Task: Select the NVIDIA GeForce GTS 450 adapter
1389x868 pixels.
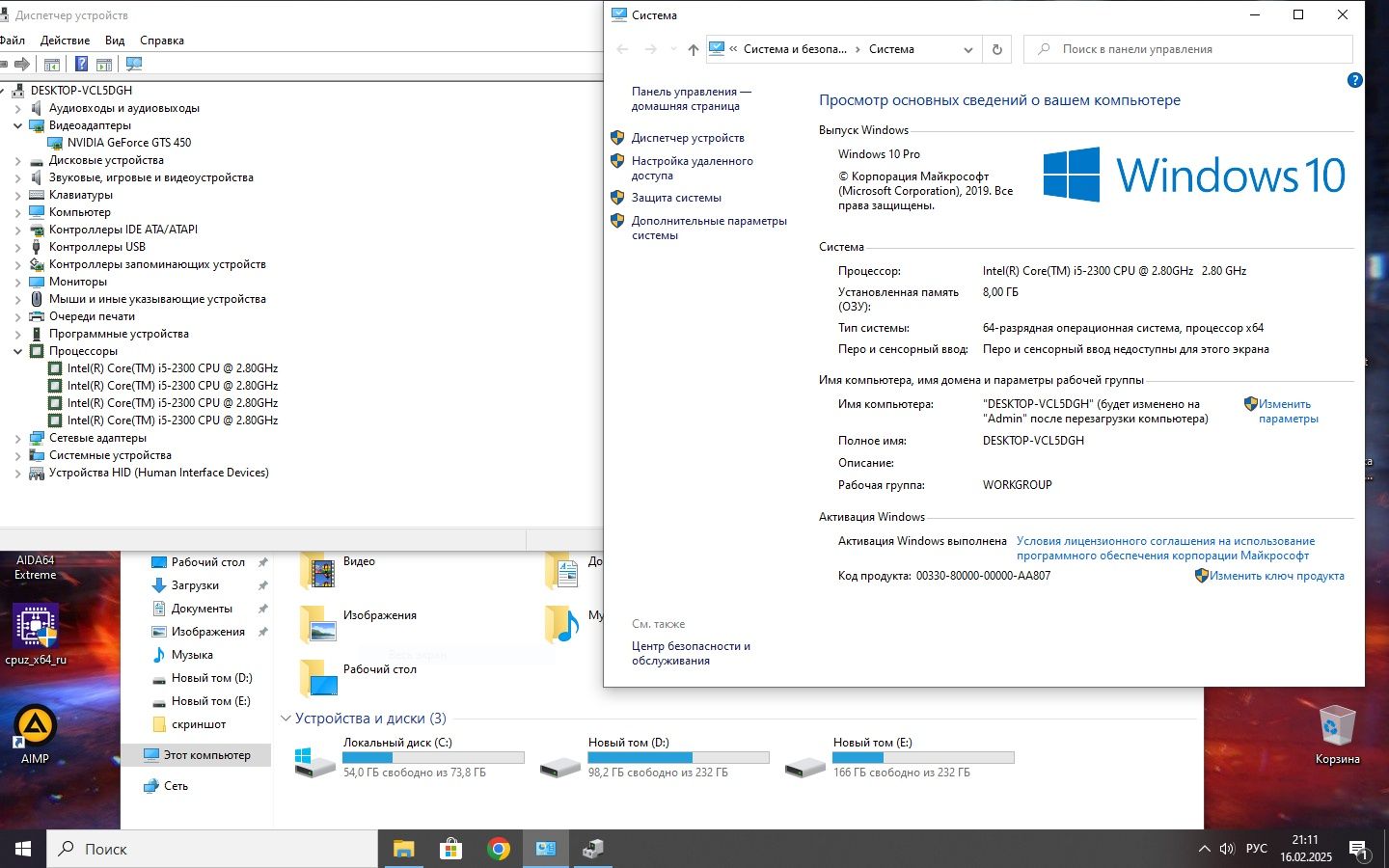Action: (129, 143)
